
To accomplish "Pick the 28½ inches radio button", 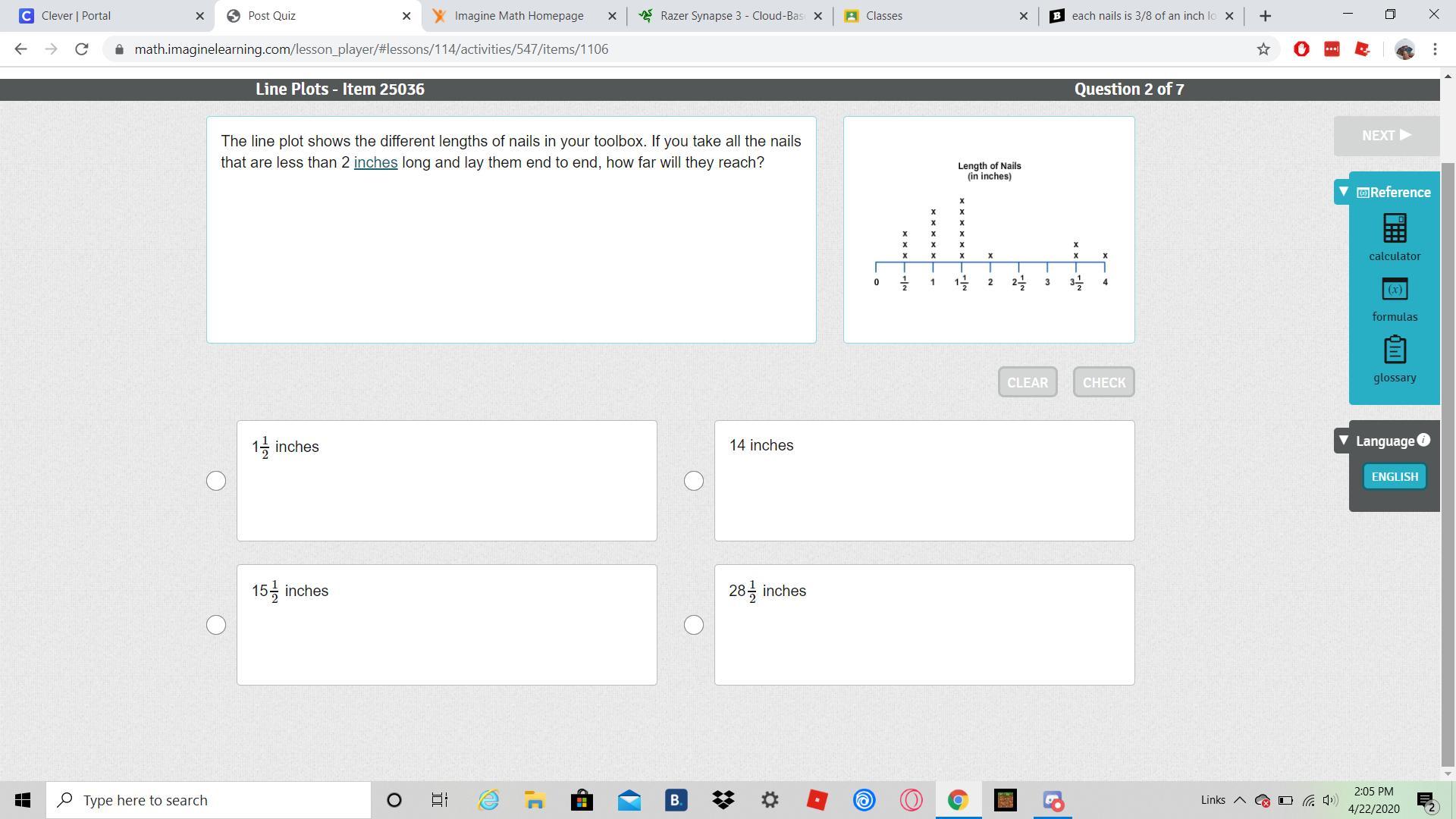I will (x=693, y=625).
